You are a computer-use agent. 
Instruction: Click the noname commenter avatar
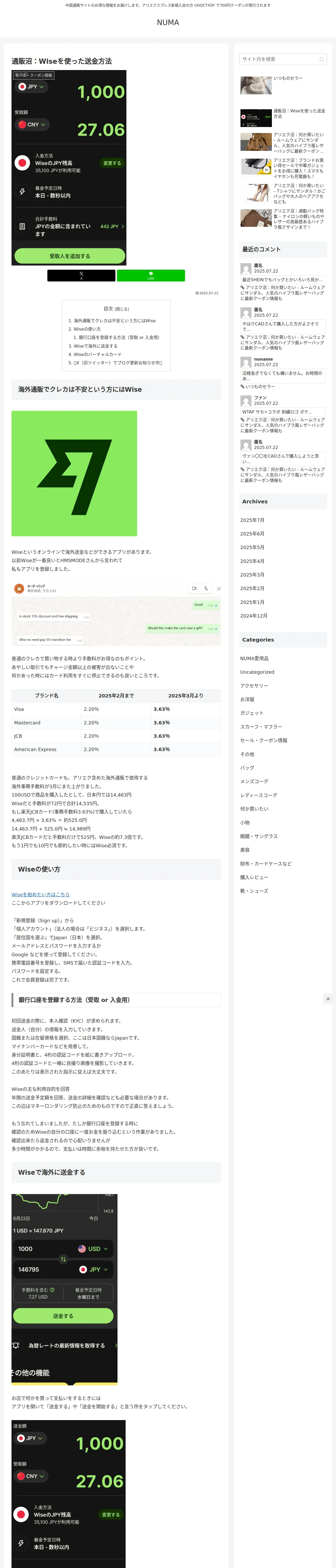(x=246, y=362)
